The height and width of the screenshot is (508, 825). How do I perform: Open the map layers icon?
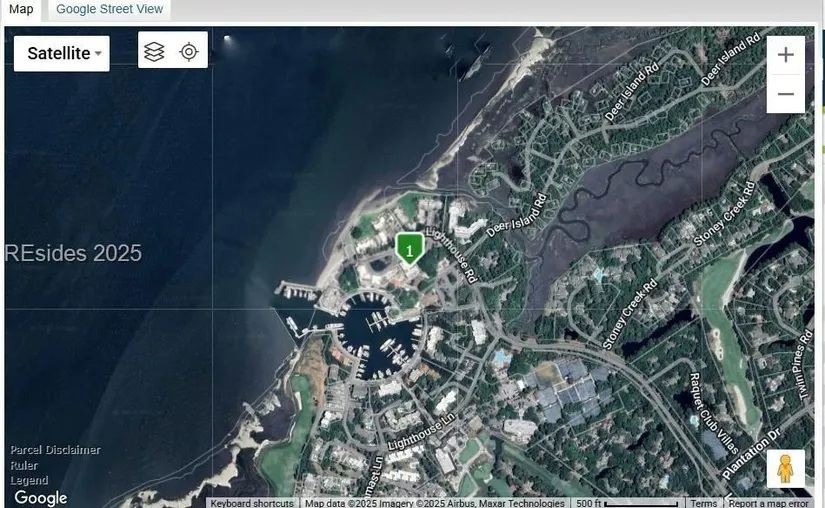(x=154, y=52)
